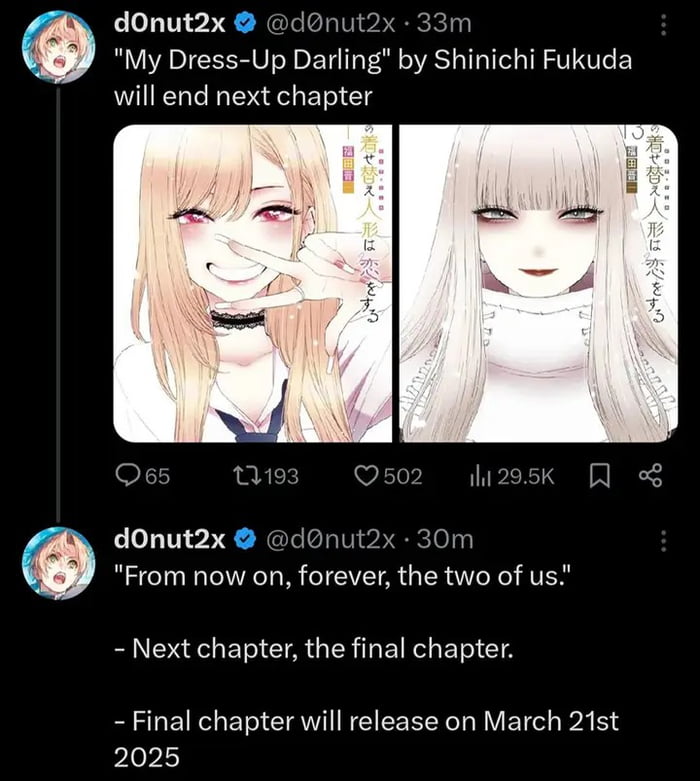Image resolution: width=700 pixels, height=781 pixels.
Task: Like the post with 502 hearts
Action: tap(366, 476)
